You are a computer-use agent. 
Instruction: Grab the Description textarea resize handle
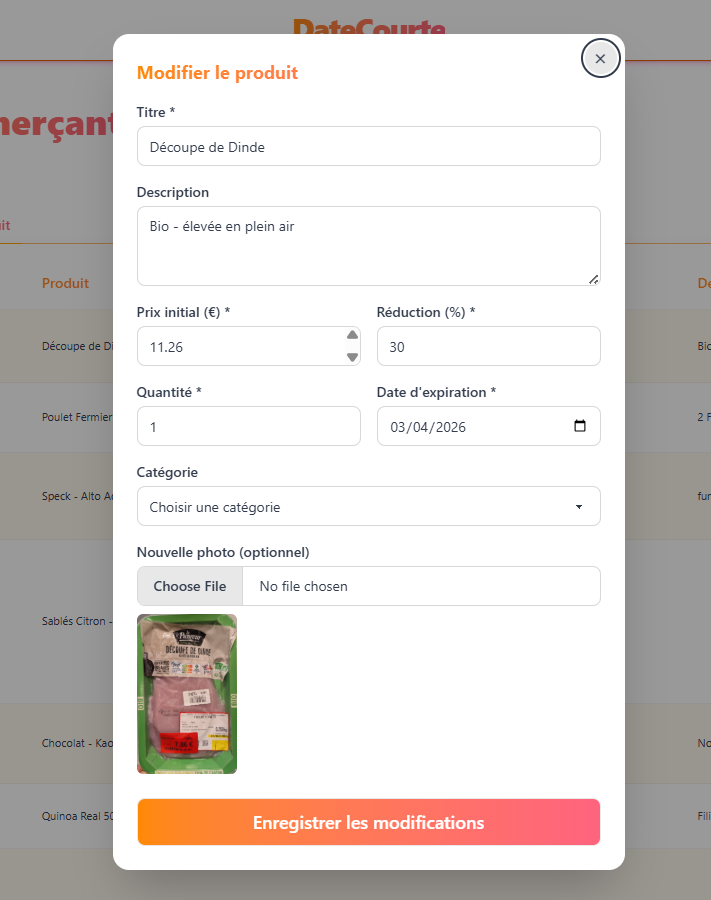(594, 280)
